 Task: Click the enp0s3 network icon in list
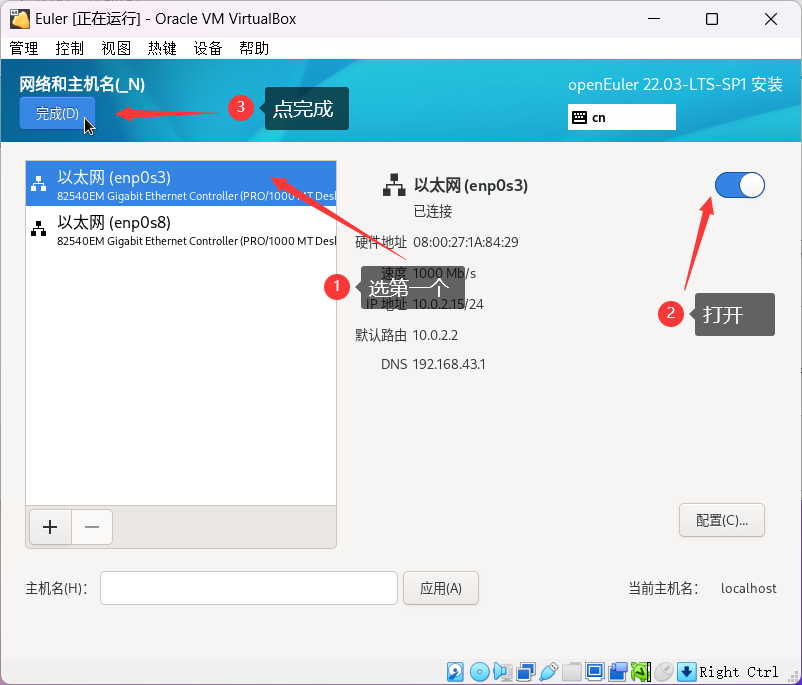(x=38, y=184)
